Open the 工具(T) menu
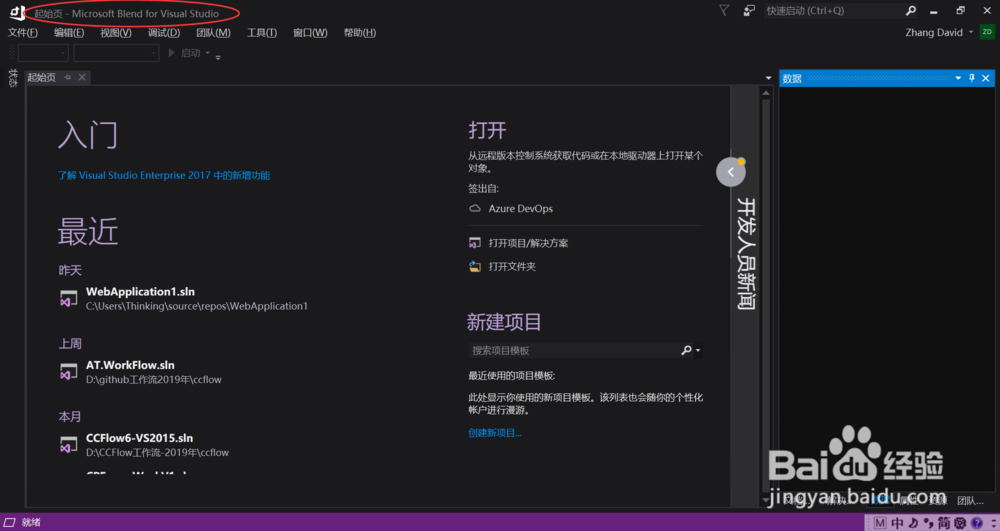 (x=262, y=33)
